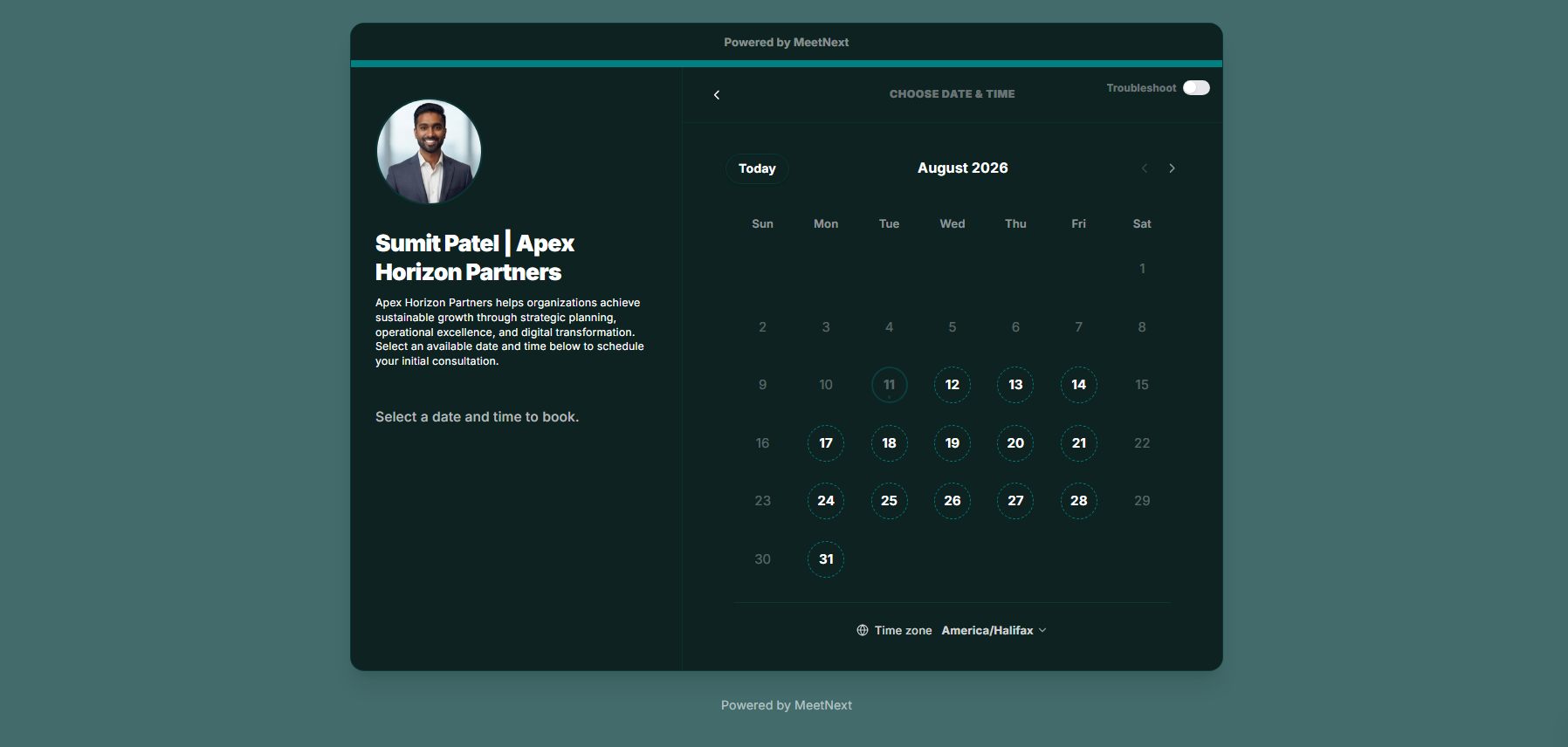Open the America/Halifax time zone dropdown
The image size is (1568, 747).
click(994, 630)
